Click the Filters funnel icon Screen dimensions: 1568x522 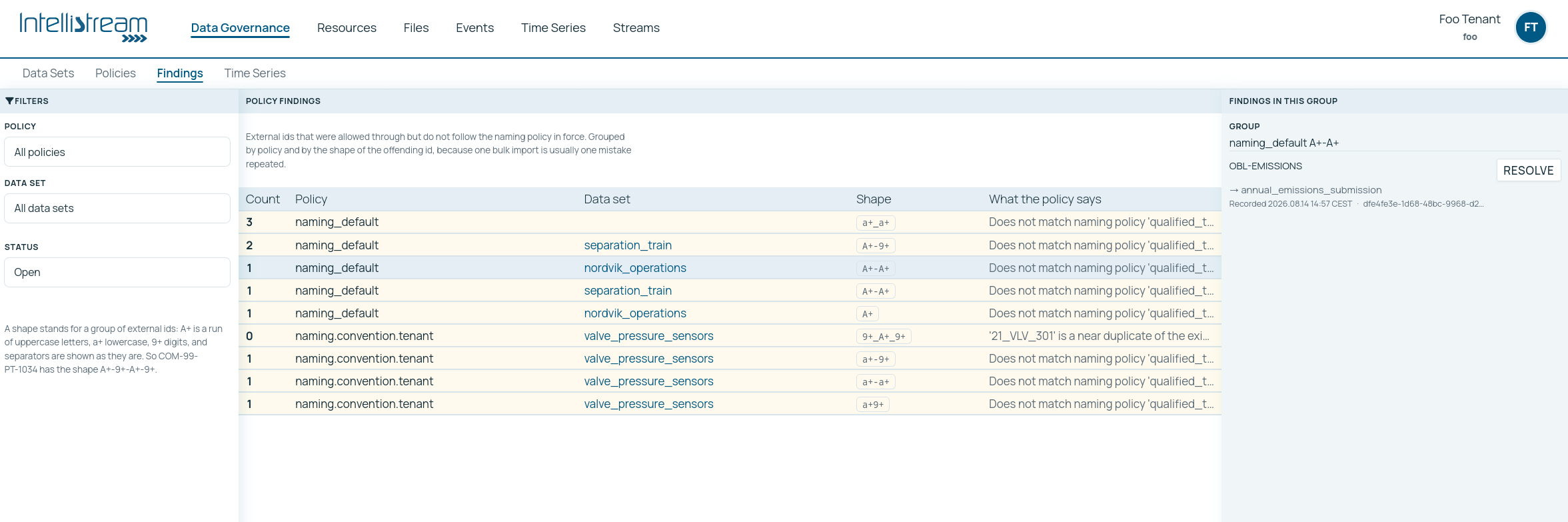[9, 101]
